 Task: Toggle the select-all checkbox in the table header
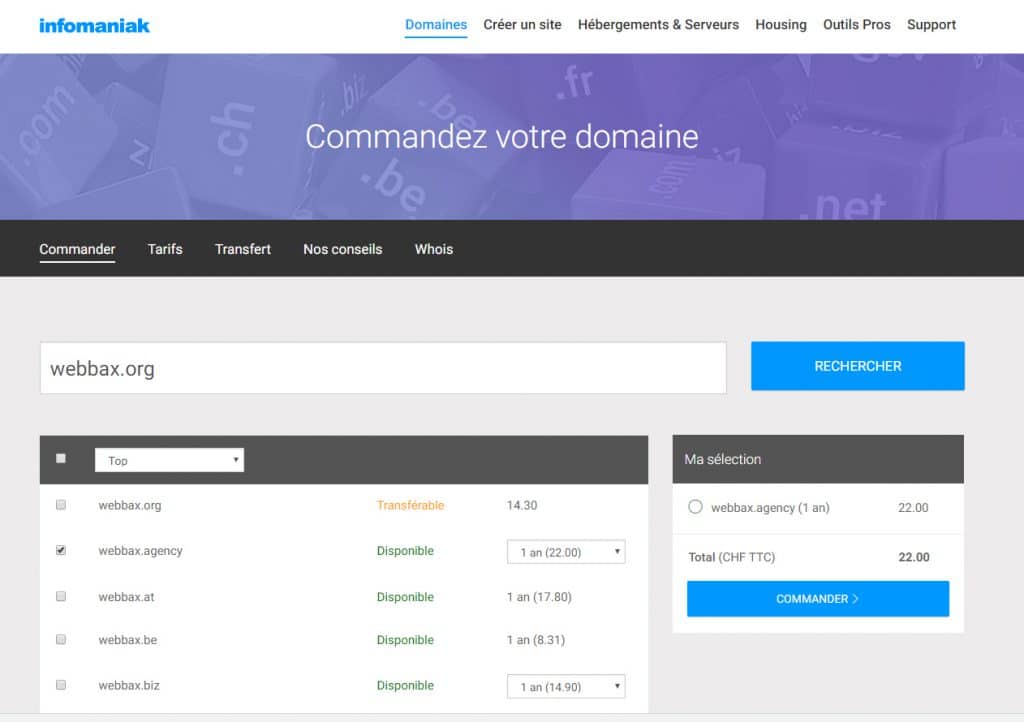pyautogui.click(x=61, y=458)
